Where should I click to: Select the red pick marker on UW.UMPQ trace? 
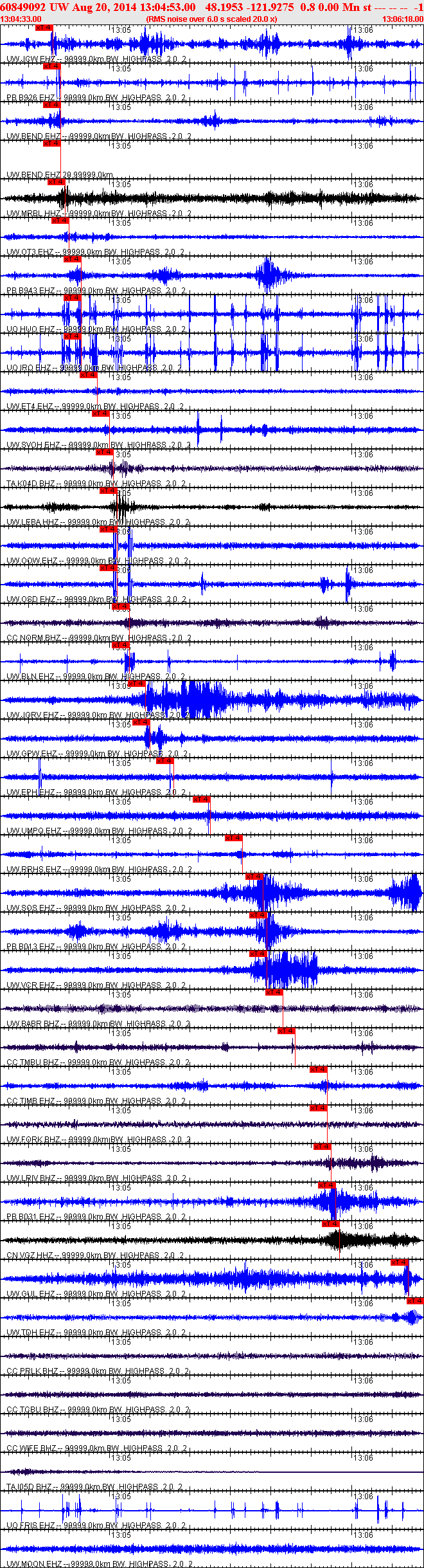pyautogui.click(x=201, y=799)
